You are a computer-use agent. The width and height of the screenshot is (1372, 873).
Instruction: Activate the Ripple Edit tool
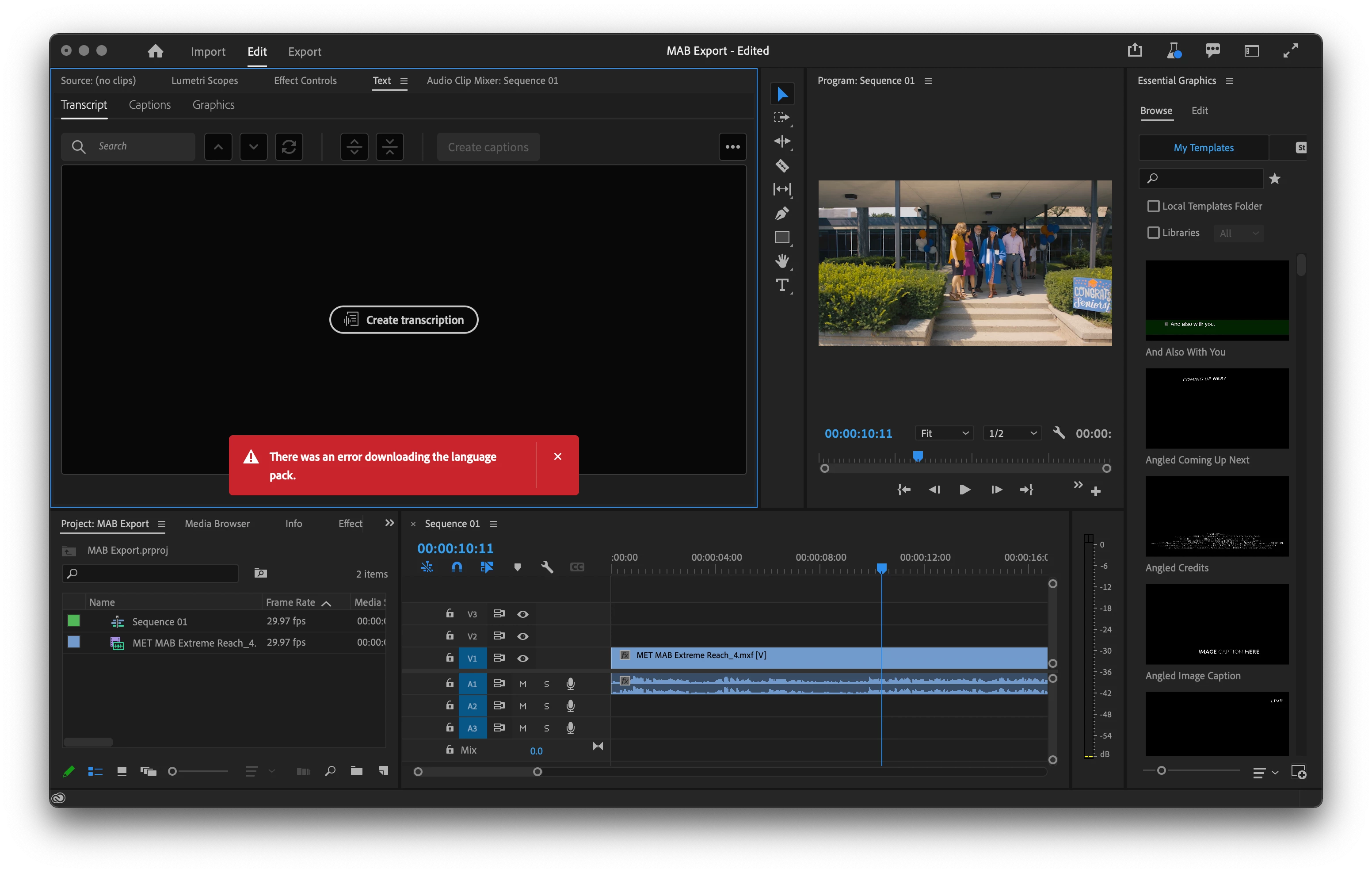click(782, 141)
